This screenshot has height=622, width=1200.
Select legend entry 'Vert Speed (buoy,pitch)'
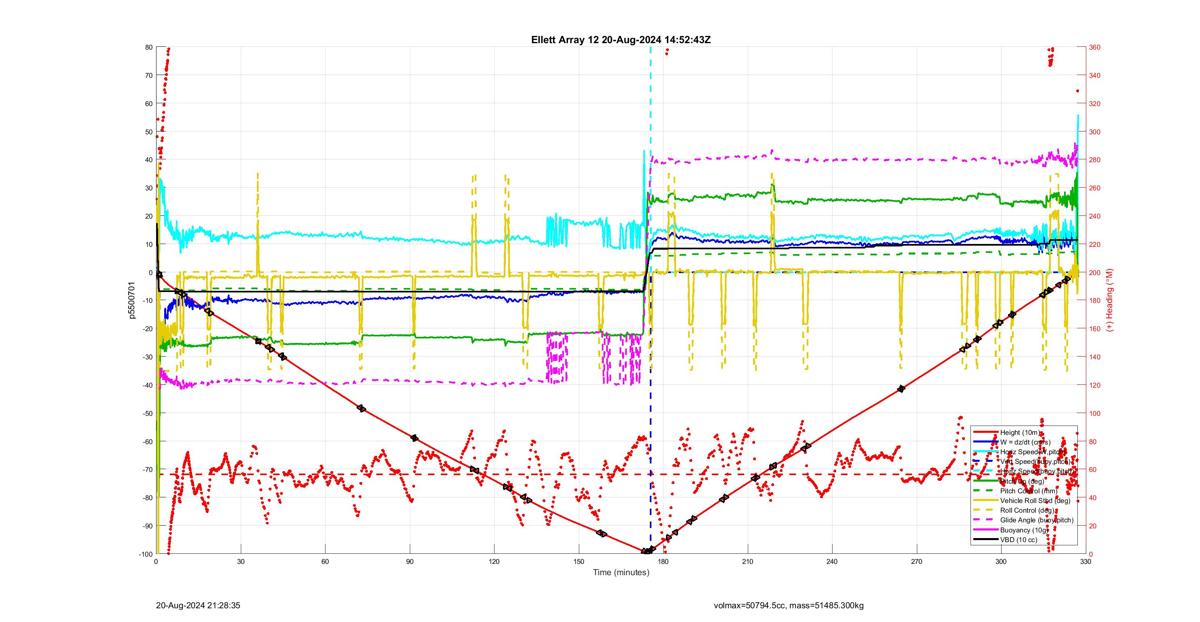coord(1035,461)
